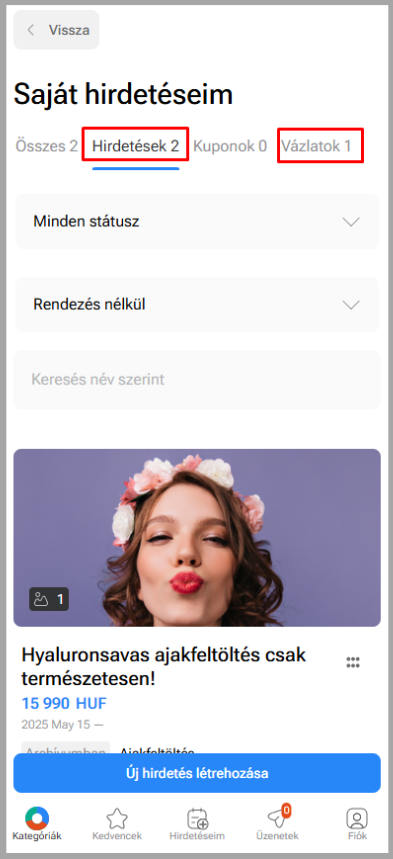
Task: Click the 2025 May 15 date text
Action: [62, 724]
